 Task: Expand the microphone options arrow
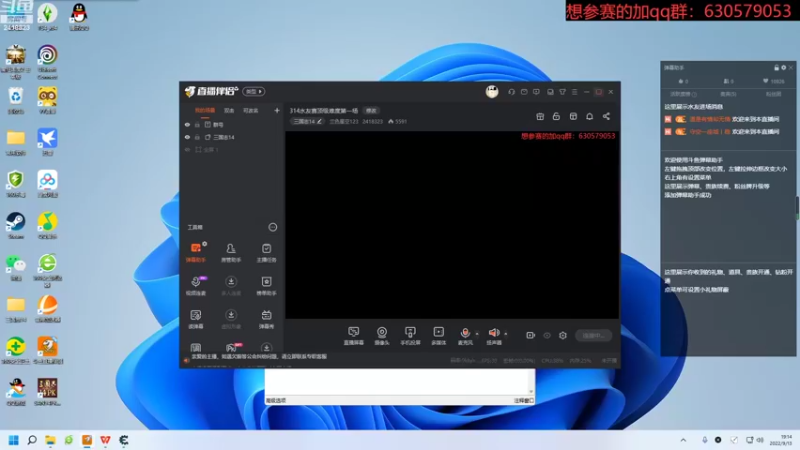(x=477, y=334)
